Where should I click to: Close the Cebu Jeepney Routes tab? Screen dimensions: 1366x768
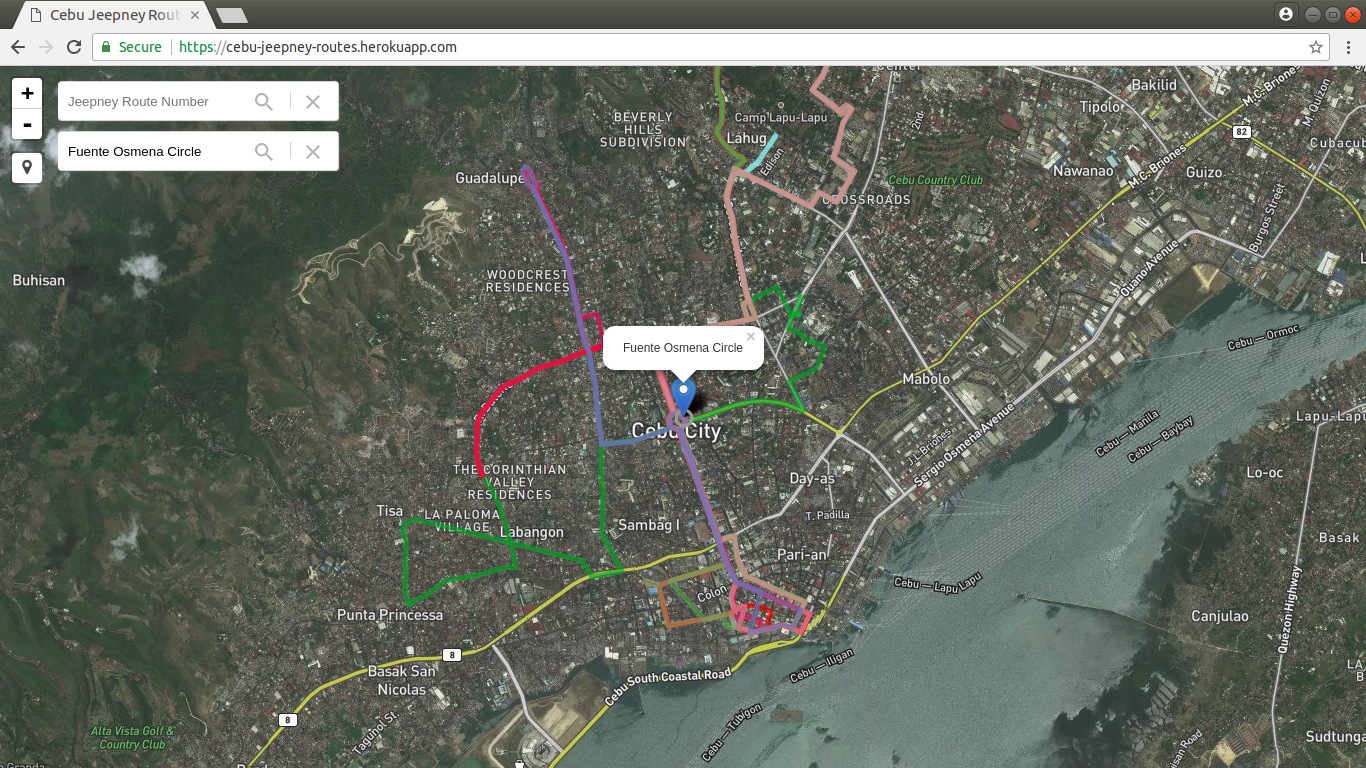click(x=195, y=15)
